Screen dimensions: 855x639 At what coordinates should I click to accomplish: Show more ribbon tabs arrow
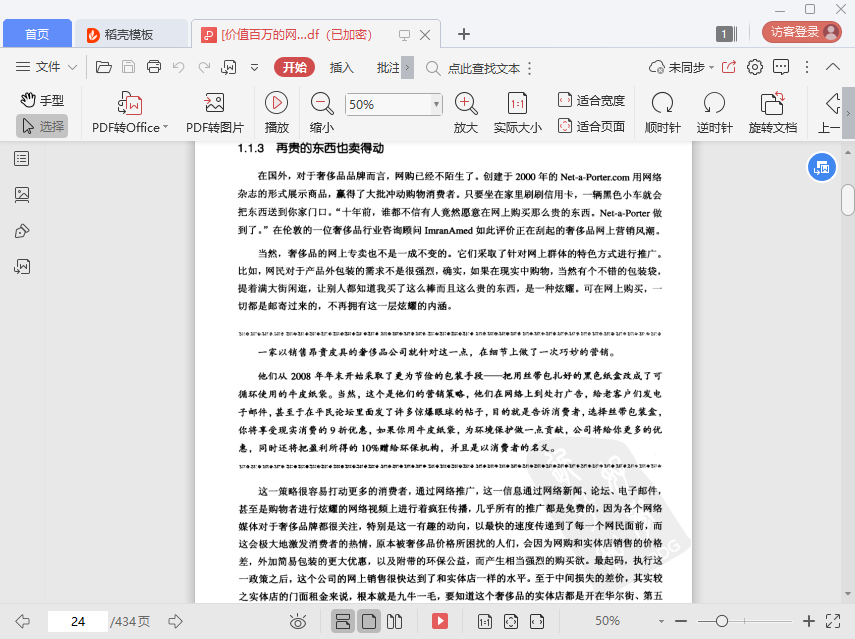point(407,67)
